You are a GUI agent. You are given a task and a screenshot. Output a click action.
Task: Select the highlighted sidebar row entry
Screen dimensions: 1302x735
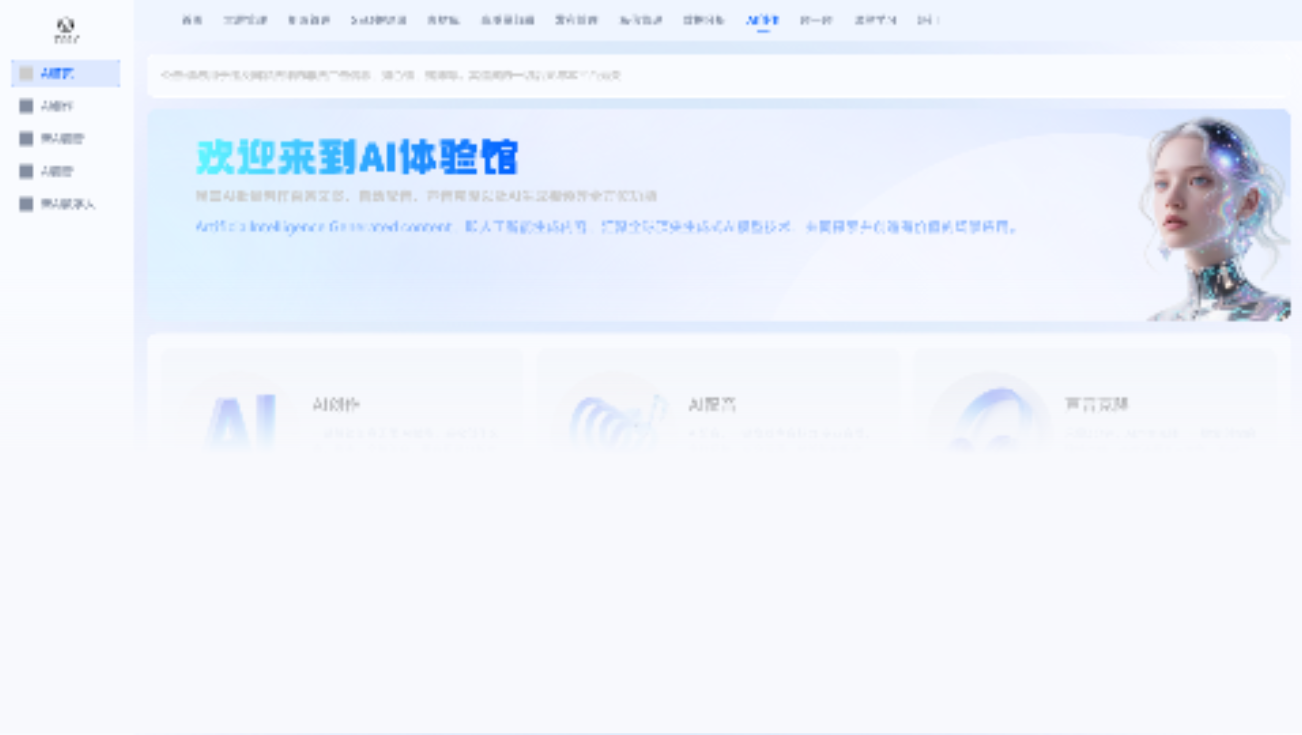pos(65,73)
